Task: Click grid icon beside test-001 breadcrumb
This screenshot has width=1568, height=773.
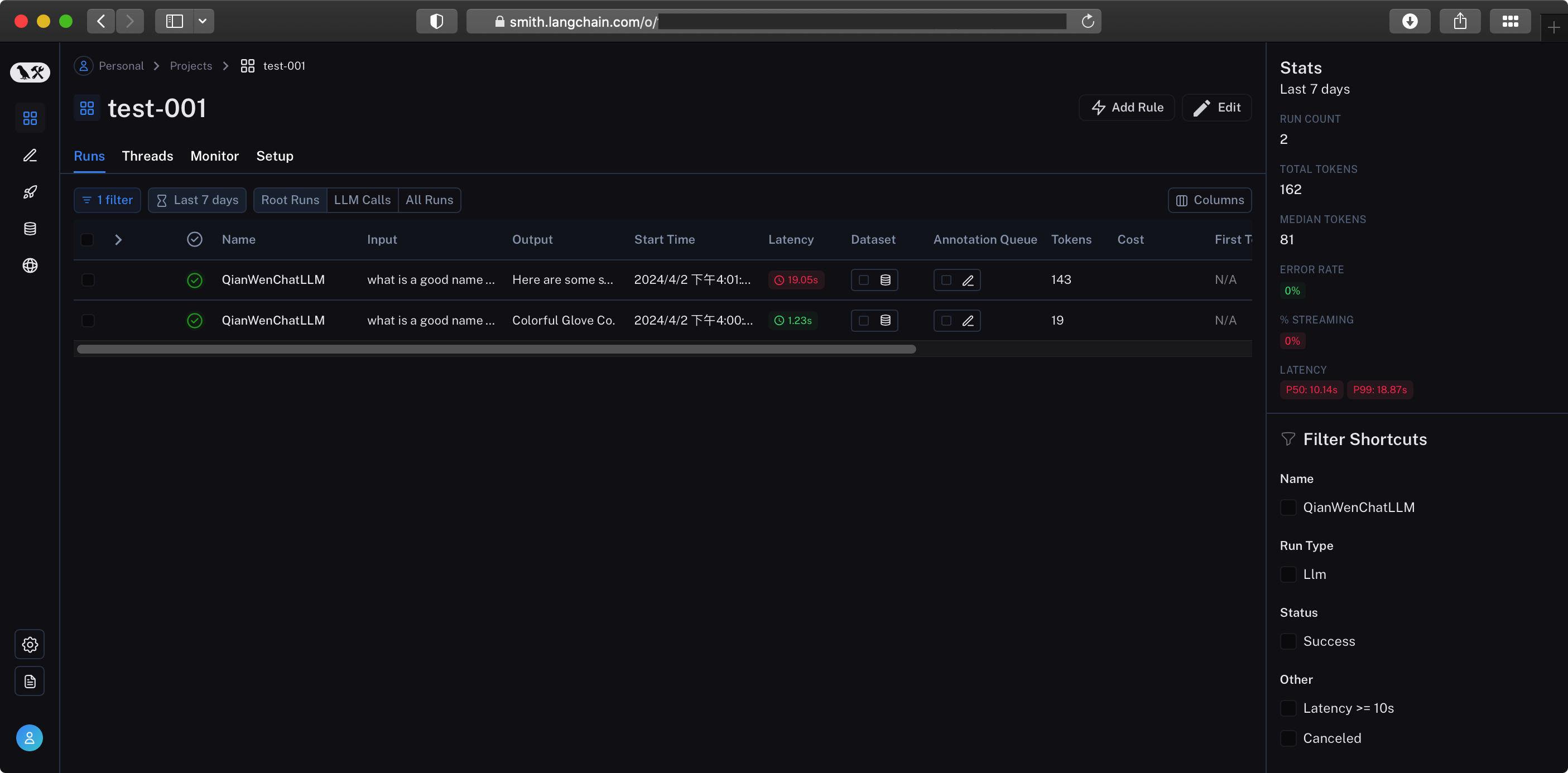Action: click(x=247, y=66)
